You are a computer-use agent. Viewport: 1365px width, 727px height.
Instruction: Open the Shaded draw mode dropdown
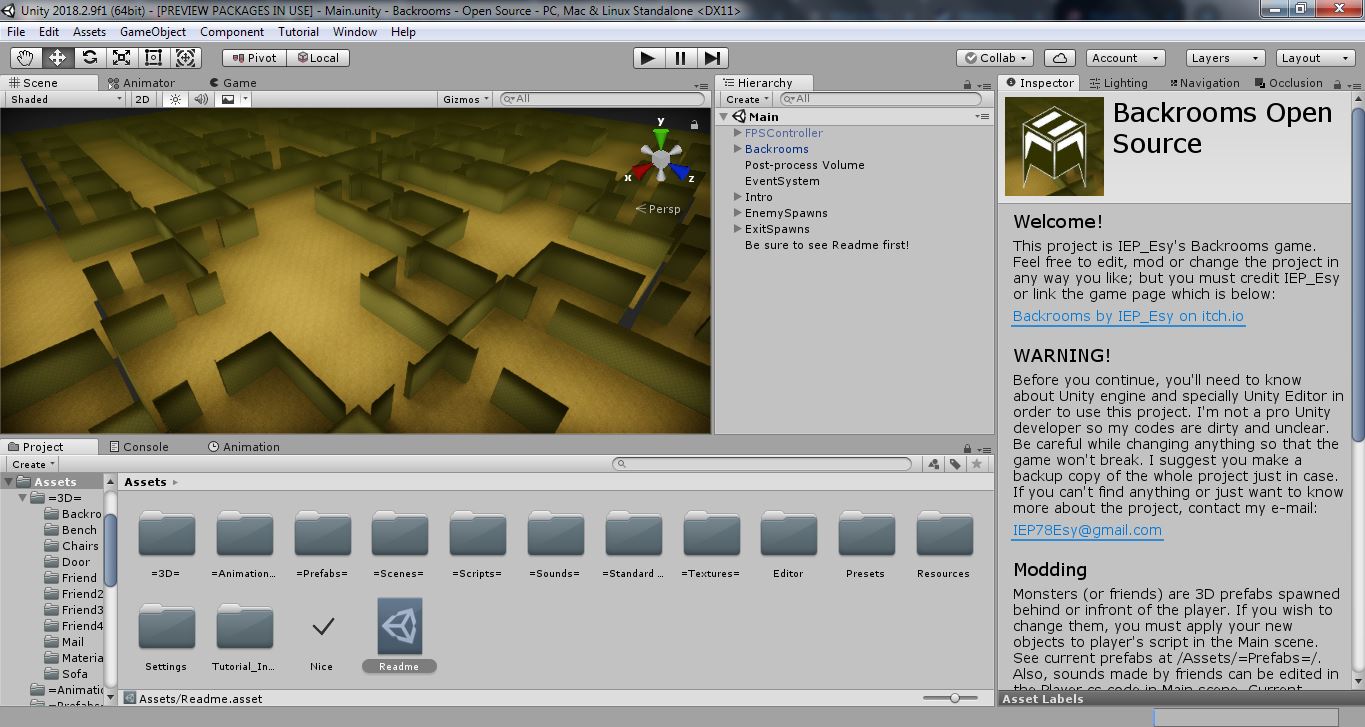coord(65,99)
